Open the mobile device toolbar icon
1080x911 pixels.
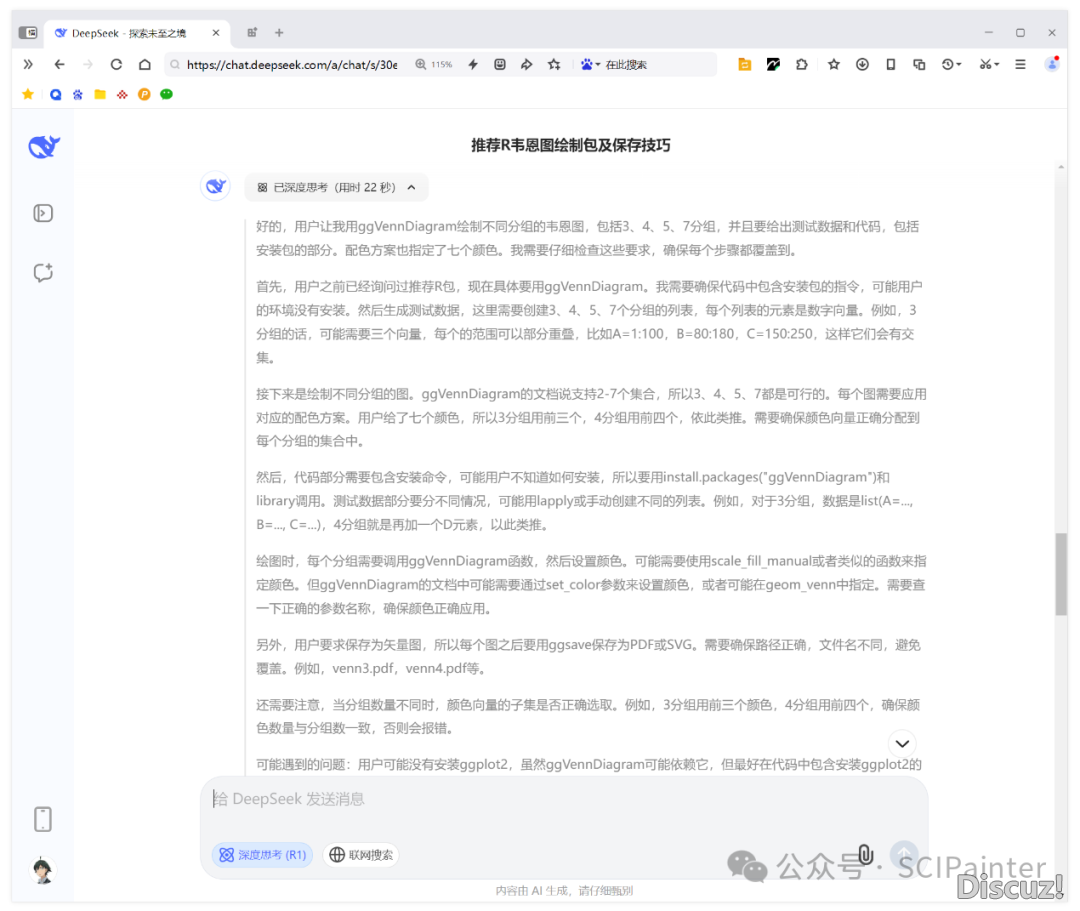click(891, 65)
